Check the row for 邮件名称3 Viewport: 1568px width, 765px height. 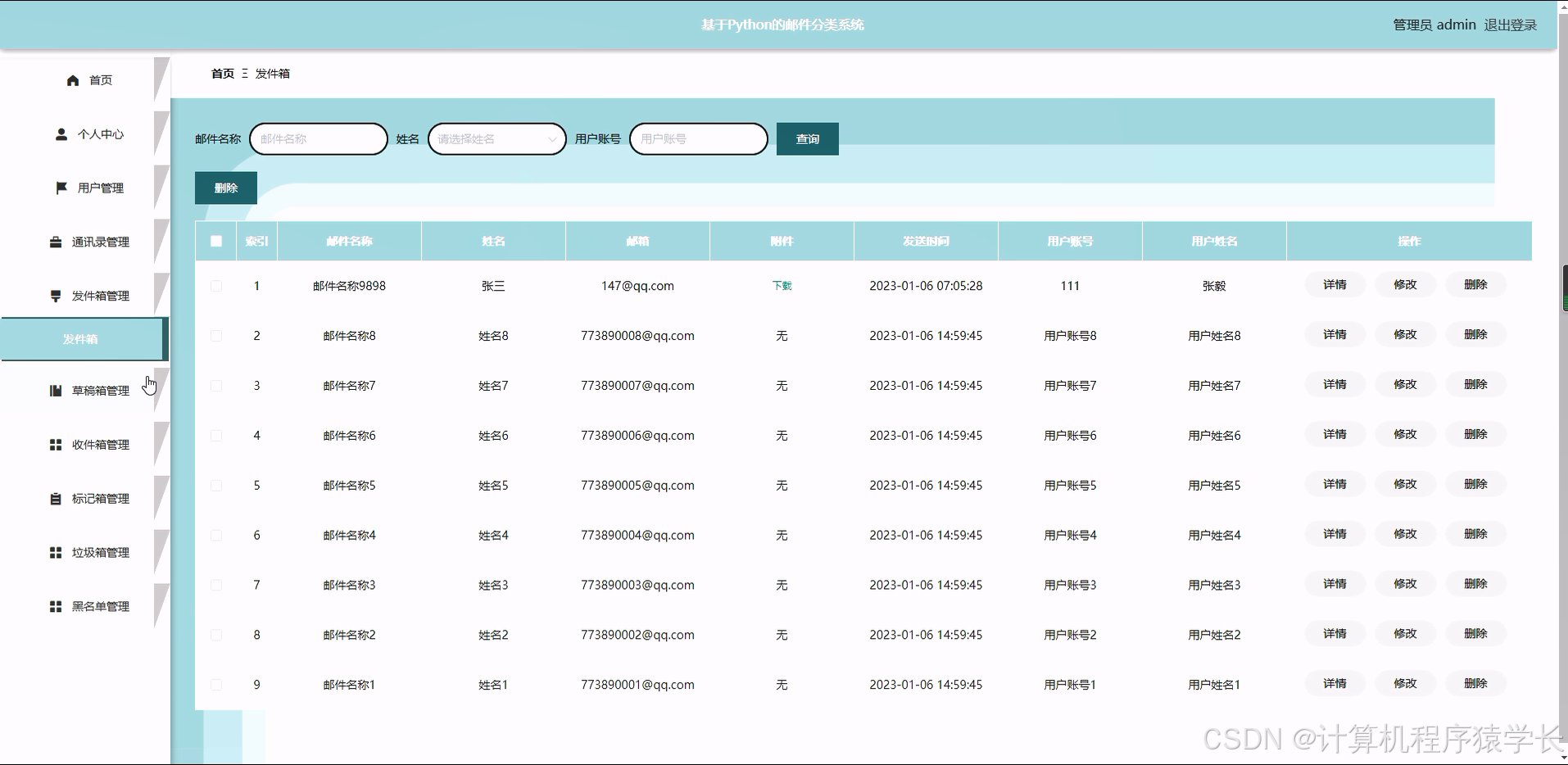(216, 585)
